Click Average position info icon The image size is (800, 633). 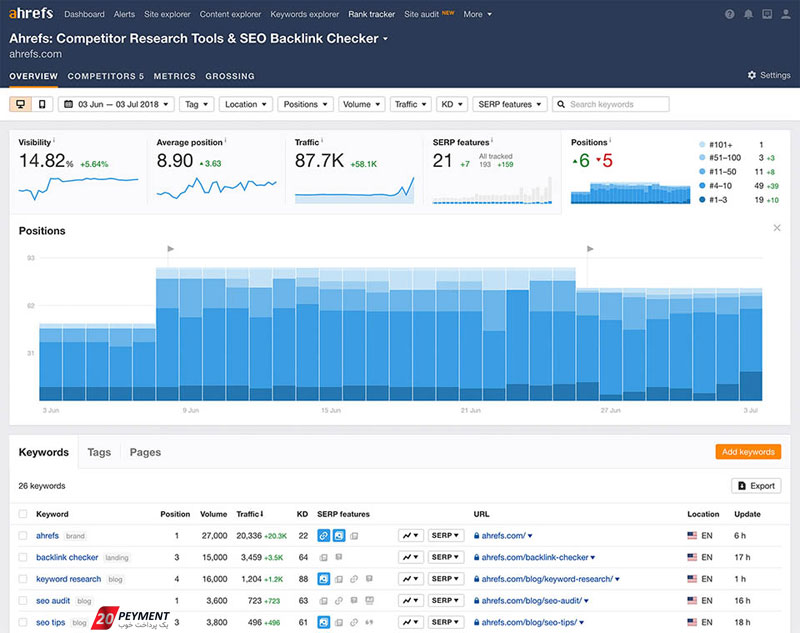pyautogui.click(x=226, y=140)
